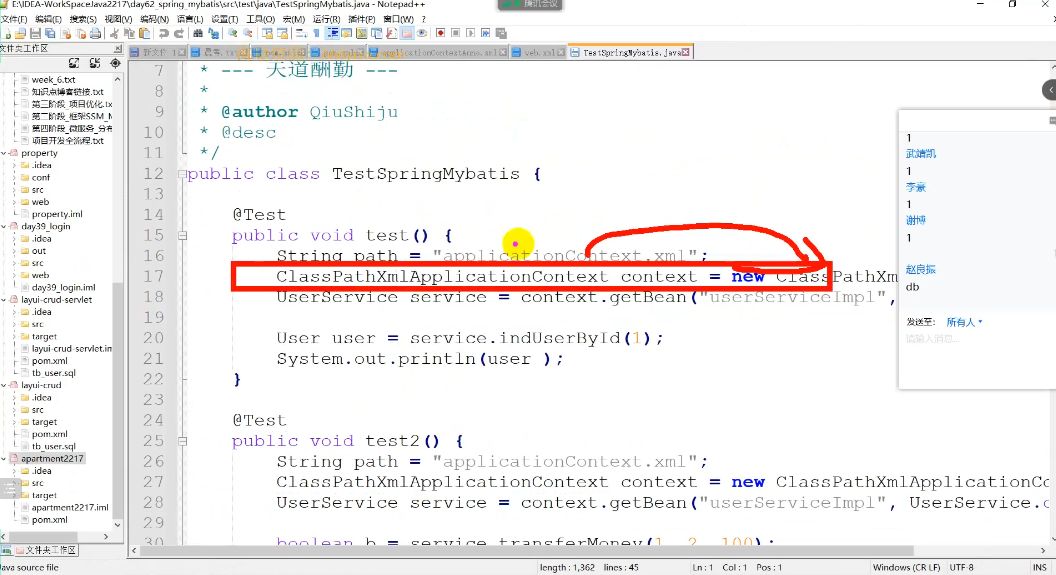Click the Undo arrow toolbar icon
The image size is (1056, 575).
click(x=164, y=34)
